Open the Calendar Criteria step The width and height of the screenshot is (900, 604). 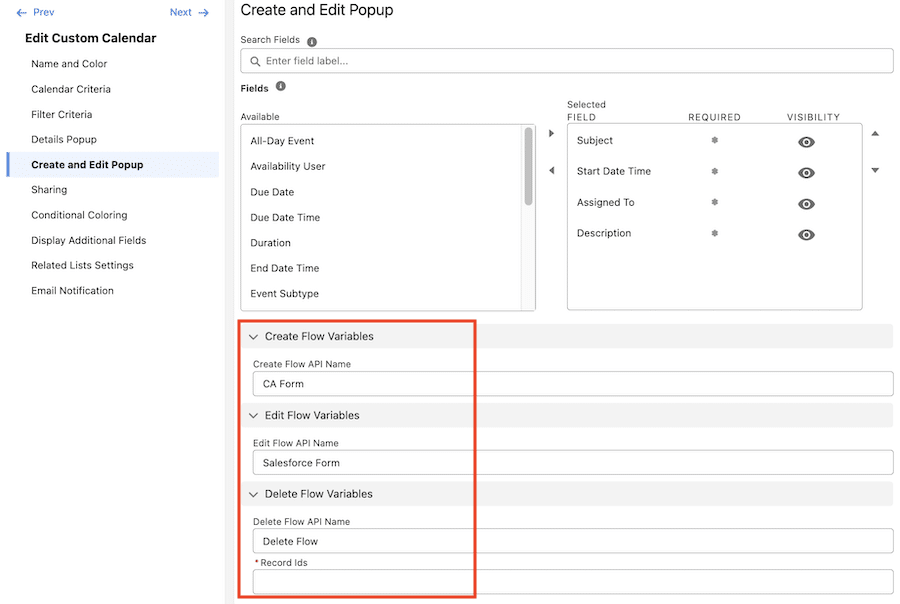click(71, 89)
